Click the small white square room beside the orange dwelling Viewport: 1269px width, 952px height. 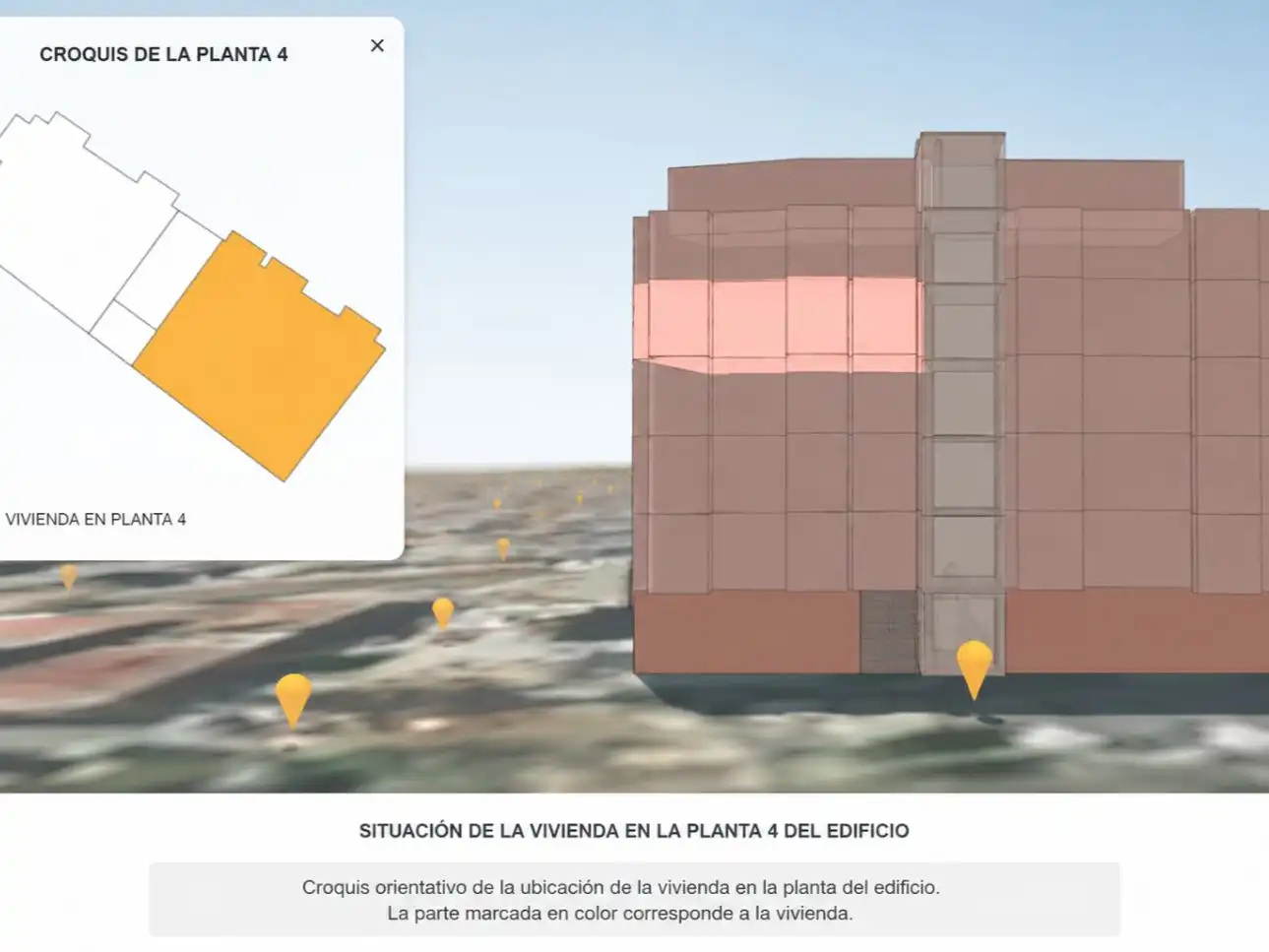[123, 333]
